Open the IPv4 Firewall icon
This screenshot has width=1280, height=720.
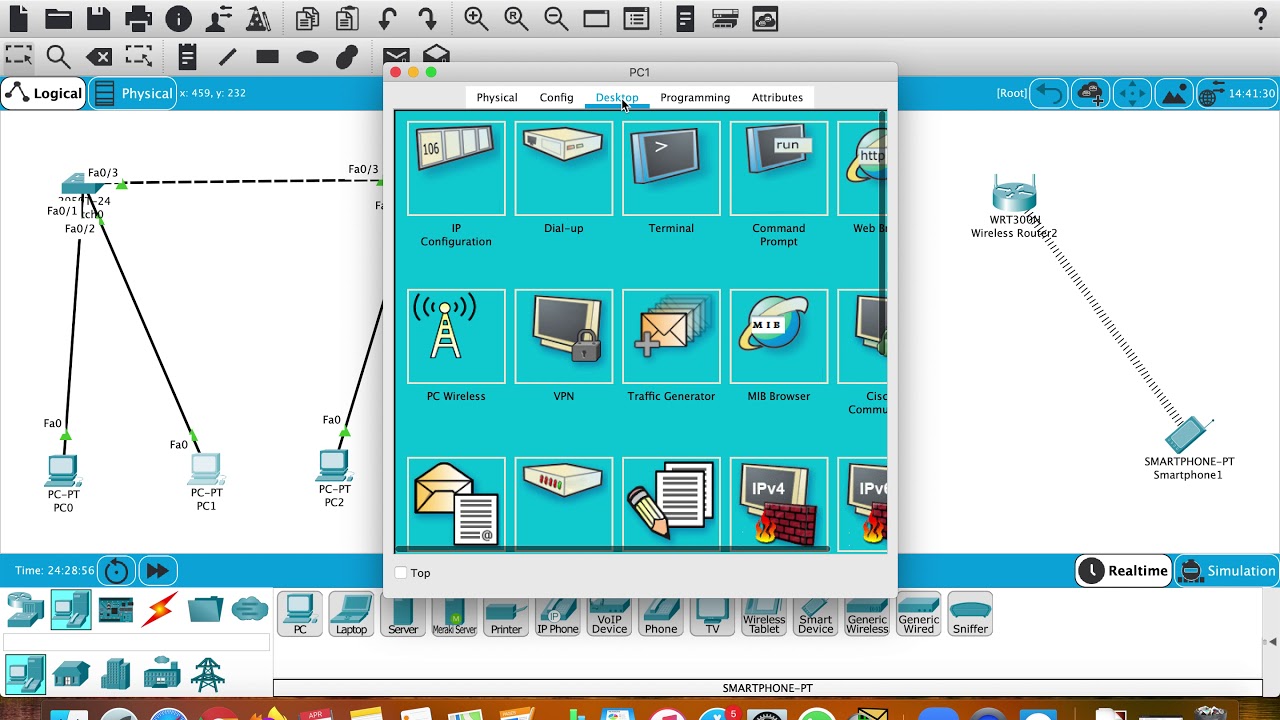coord(779,503)
